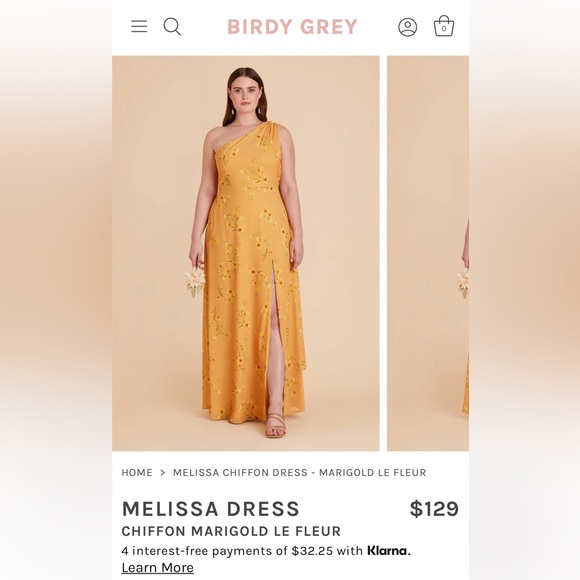This screenshot has width=580, height=580.
Task: Click the Birdy Grey logo
Action: [292, 27]
